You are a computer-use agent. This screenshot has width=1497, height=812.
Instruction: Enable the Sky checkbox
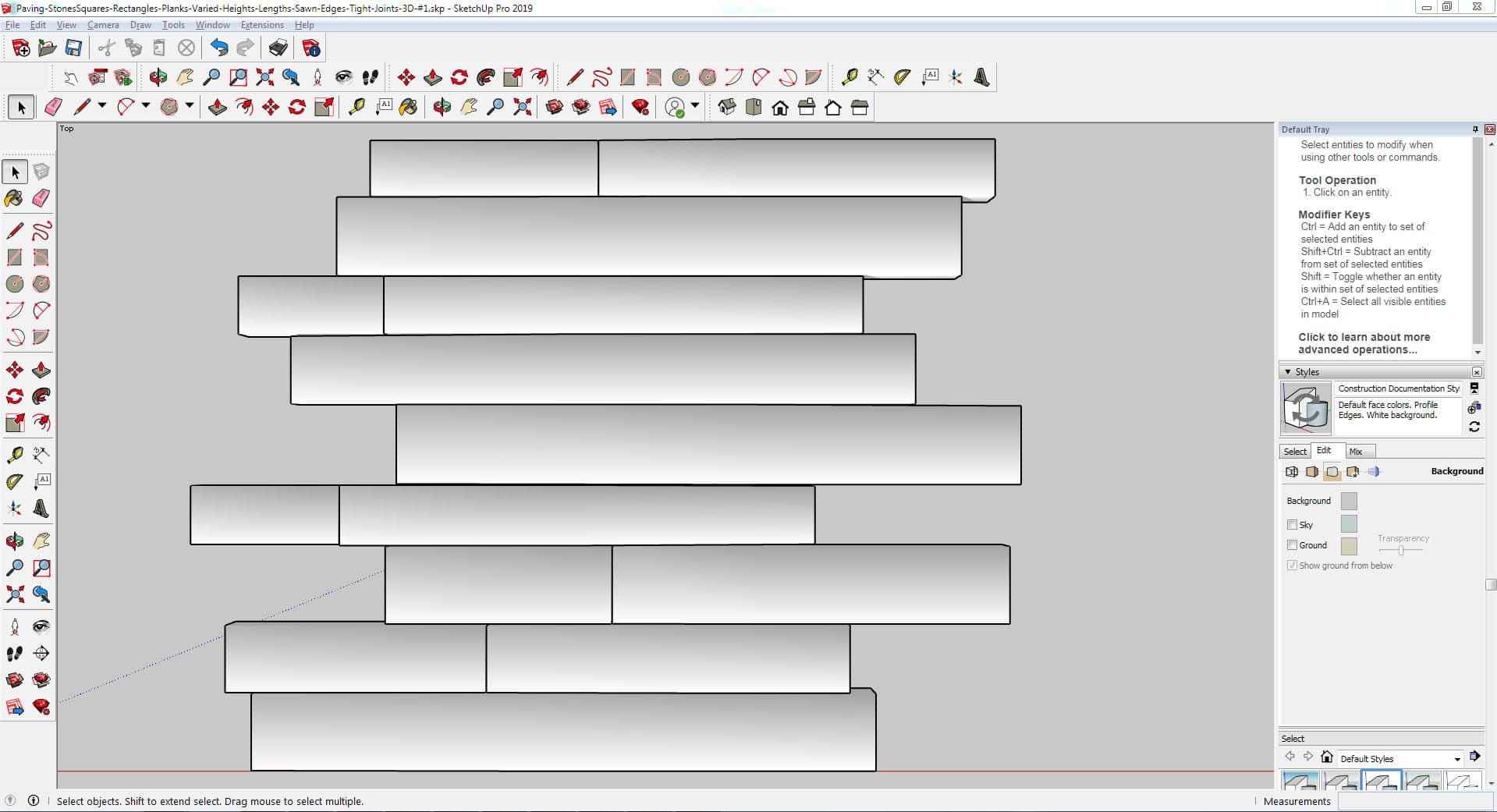pos(1292,525)
